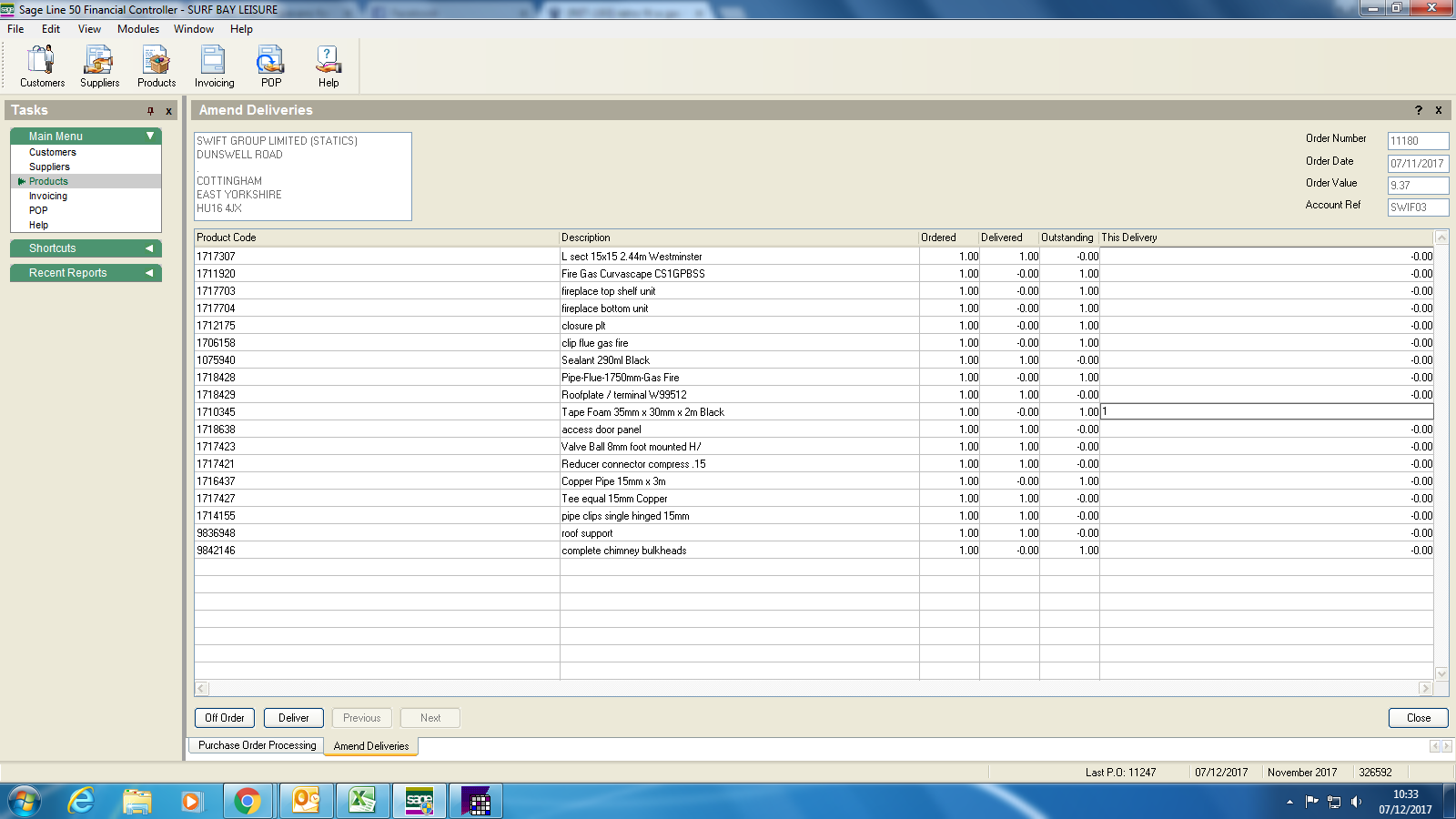Expand the Shortcuts section
Image resolution: width=1456 pixels, height=819 pixels.
point(149,248)
